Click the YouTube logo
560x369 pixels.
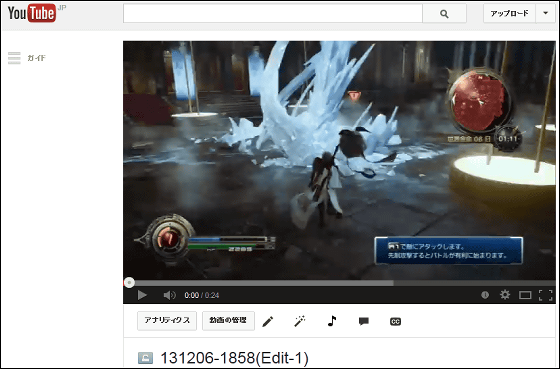click(32, 14)
